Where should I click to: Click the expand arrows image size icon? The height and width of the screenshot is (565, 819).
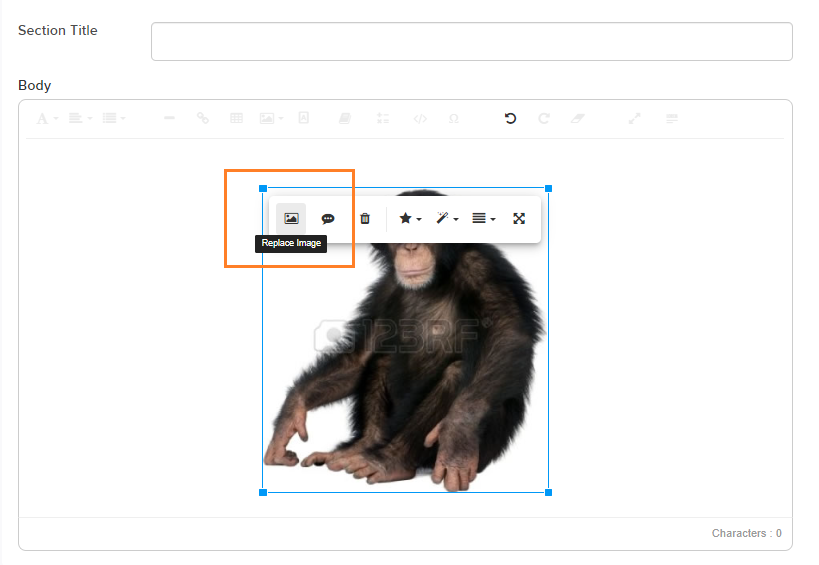pyautogui.click(x=519, y=218)
